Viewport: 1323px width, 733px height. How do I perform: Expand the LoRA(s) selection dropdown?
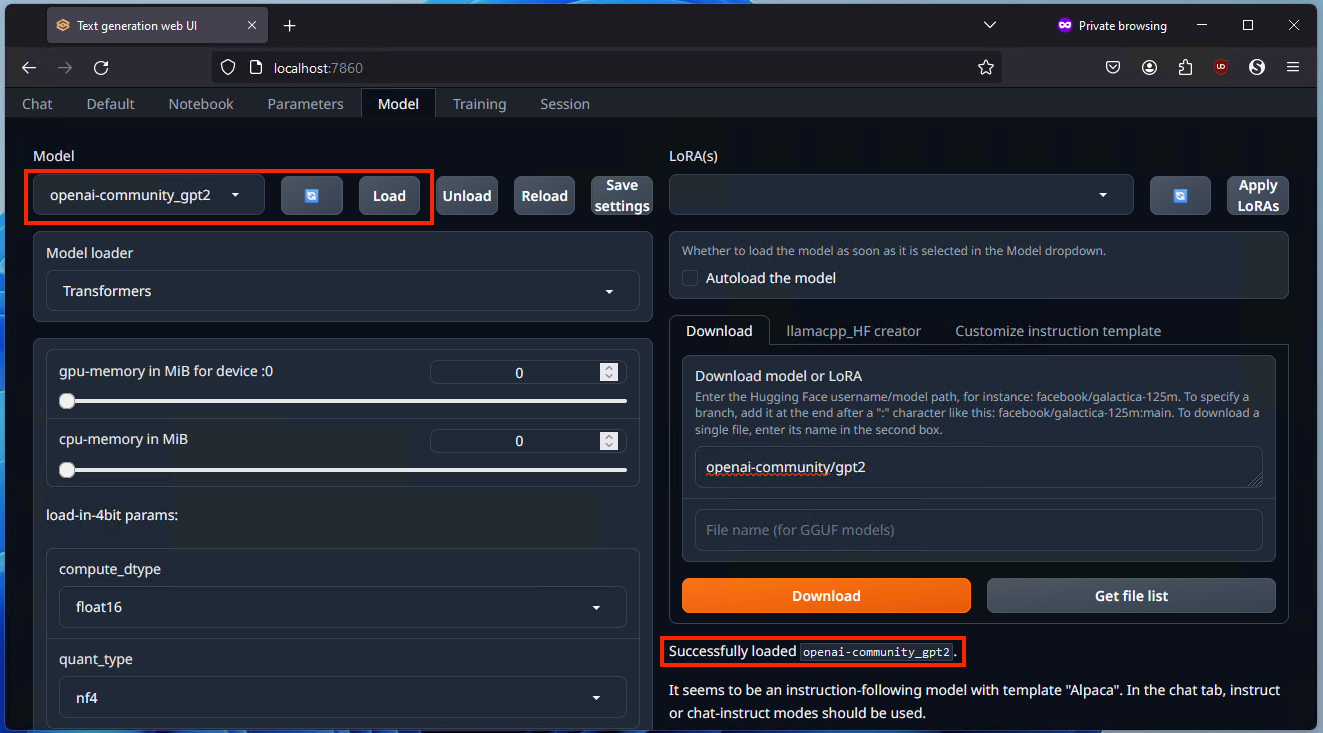point(901,195)
